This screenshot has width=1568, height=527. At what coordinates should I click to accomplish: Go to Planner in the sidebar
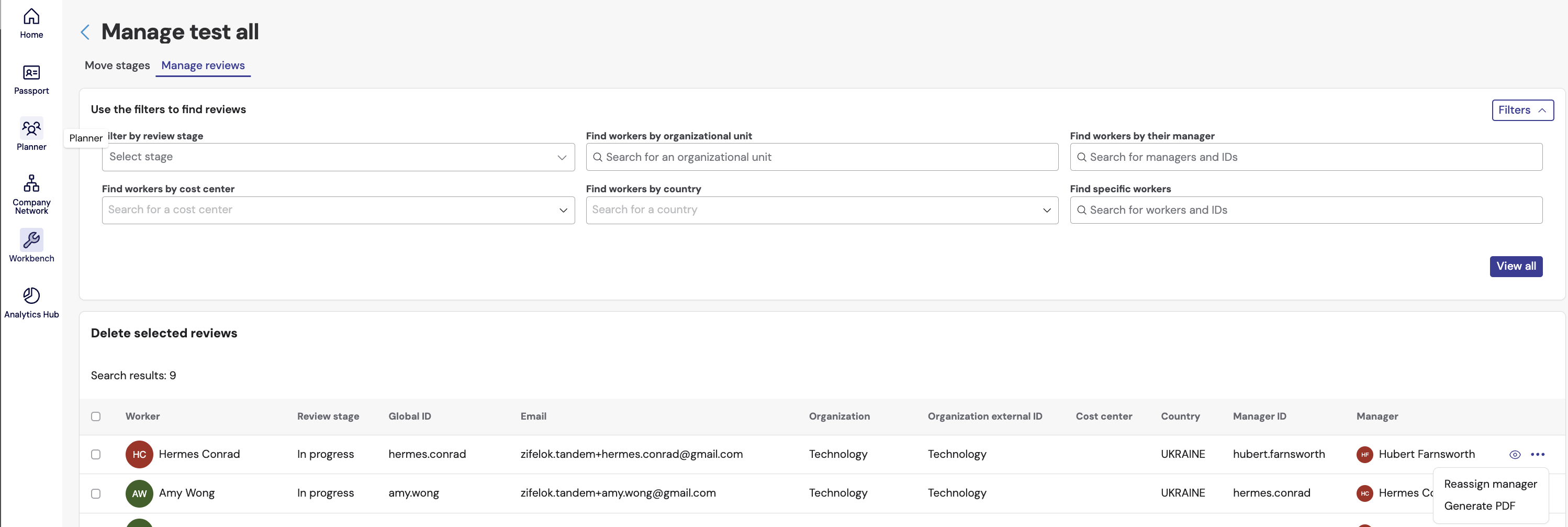(31, 134)
